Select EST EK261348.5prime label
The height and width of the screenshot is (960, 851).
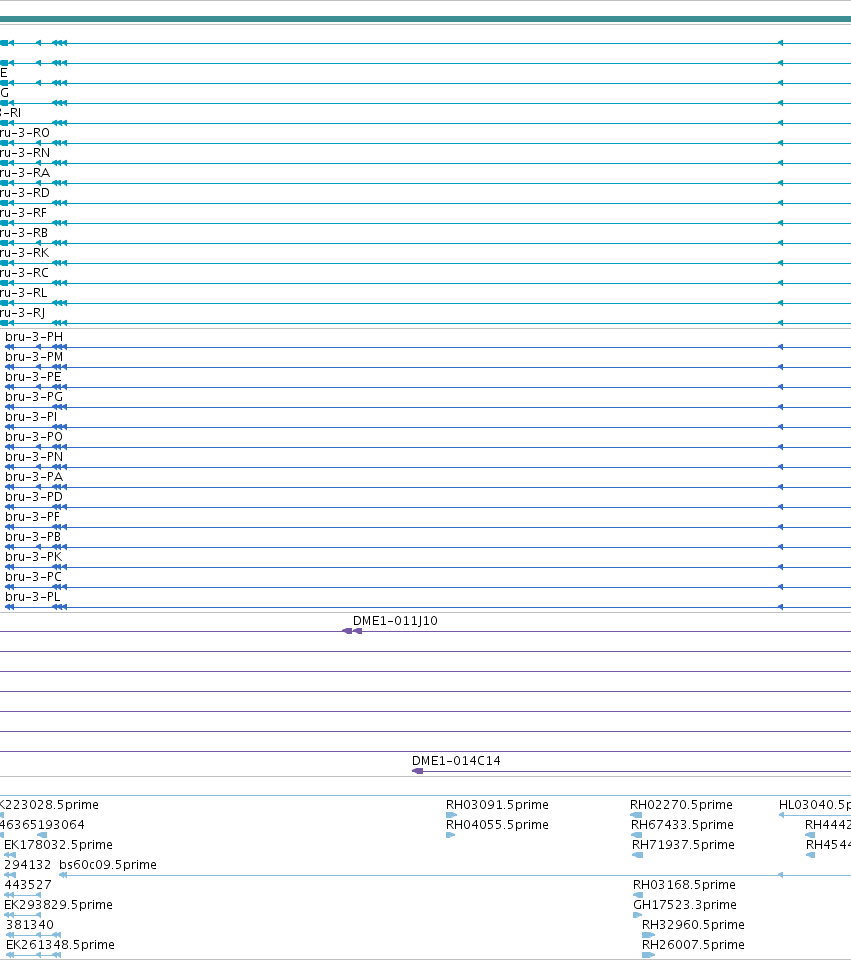pos(60,945)
